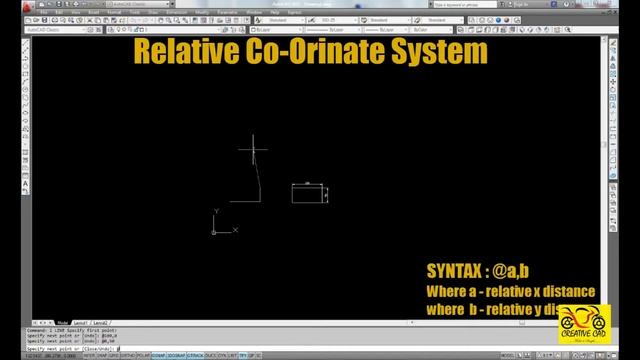
Task: Select the Rectangle tool in Draw toolbar
Action: click(x=25, y=74)
